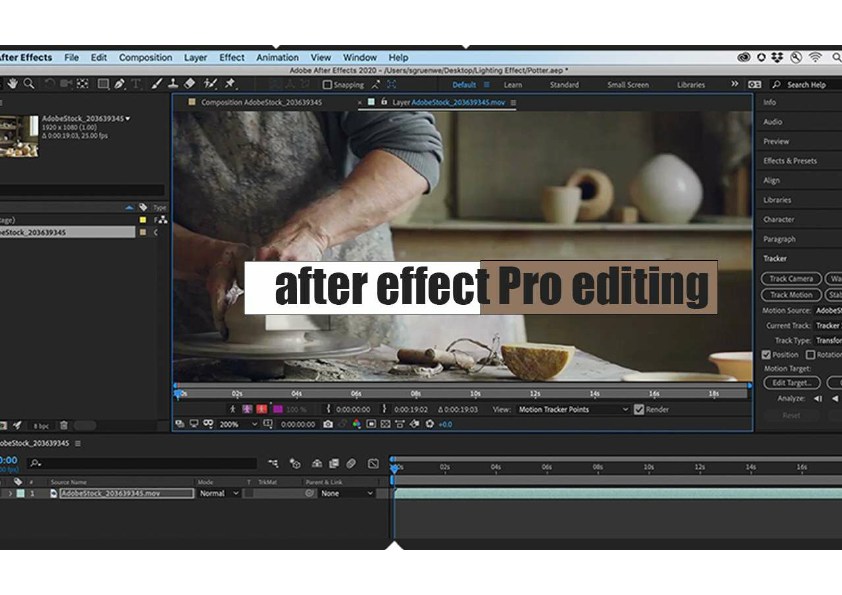Click hide shy layers icon in timeline

click(x=317, y=463)
